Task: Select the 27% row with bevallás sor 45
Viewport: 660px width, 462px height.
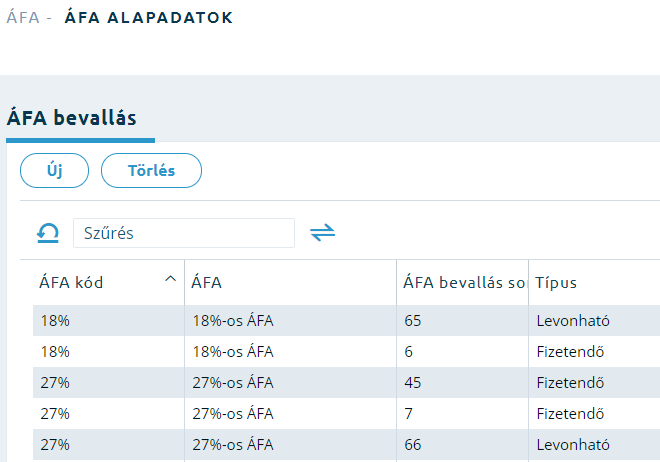Action: coord(346,383)
